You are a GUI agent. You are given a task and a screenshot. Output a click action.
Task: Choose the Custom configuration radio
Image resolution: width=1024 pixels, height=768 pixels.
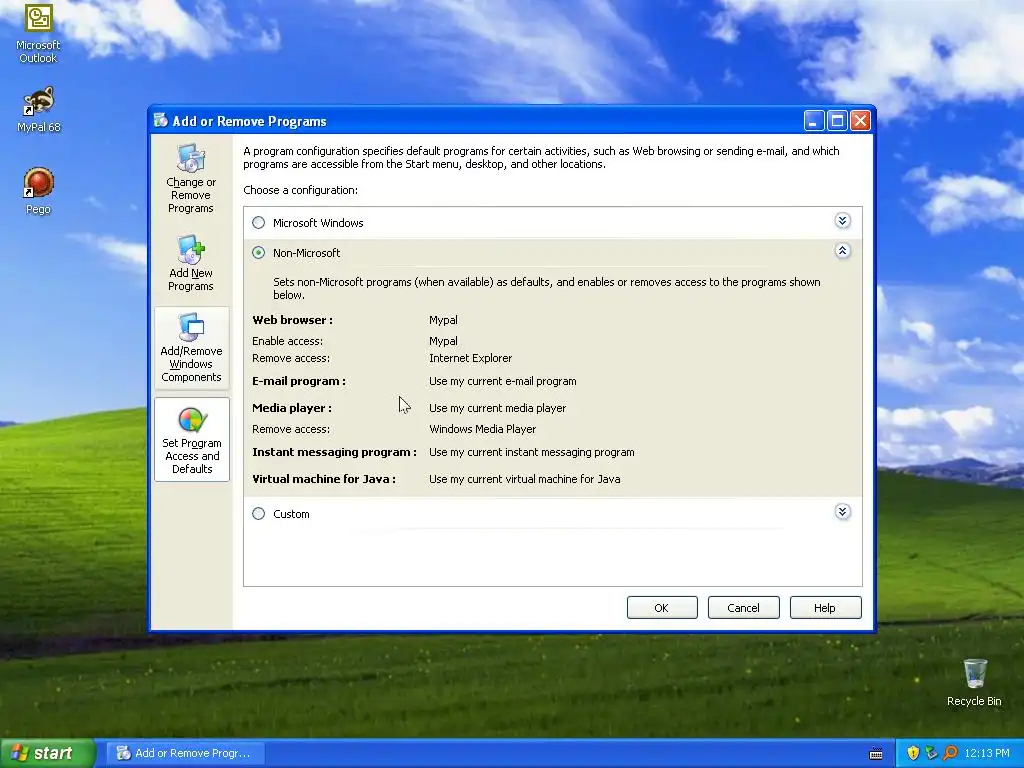(x=259, y=514)
